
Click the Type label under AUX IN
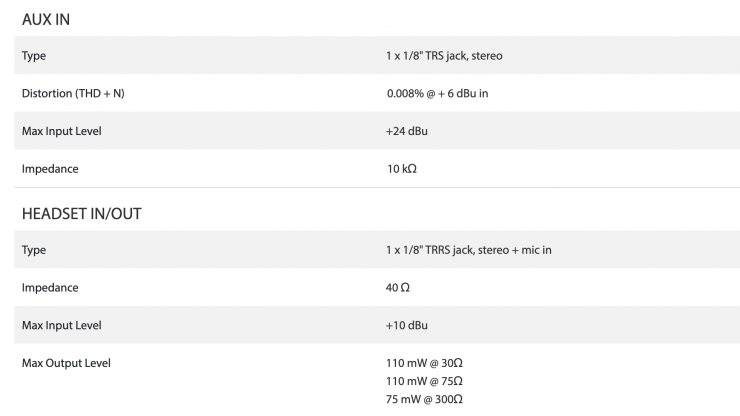(34, 55)
